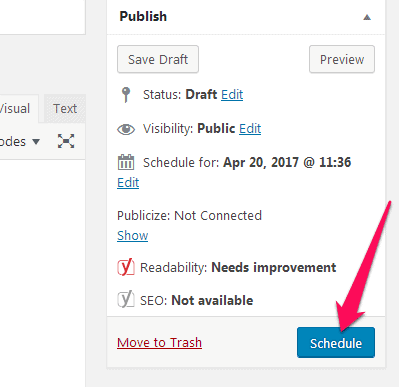
Task: Click the Preview button
Action: pyautogui.click(x=342, y=59)
